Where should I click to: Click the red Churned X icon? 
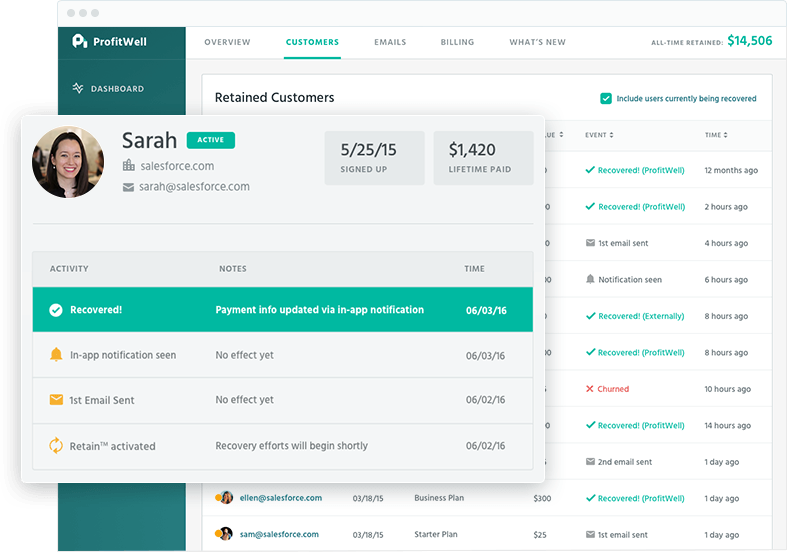click(590, 389)
